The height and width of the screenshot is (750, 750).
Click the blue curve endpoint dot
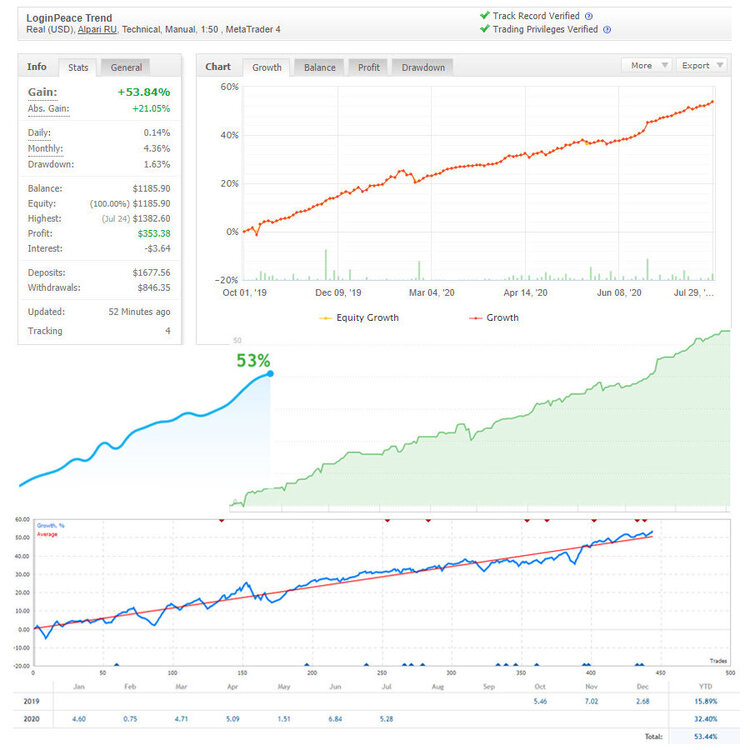point(270,374)
